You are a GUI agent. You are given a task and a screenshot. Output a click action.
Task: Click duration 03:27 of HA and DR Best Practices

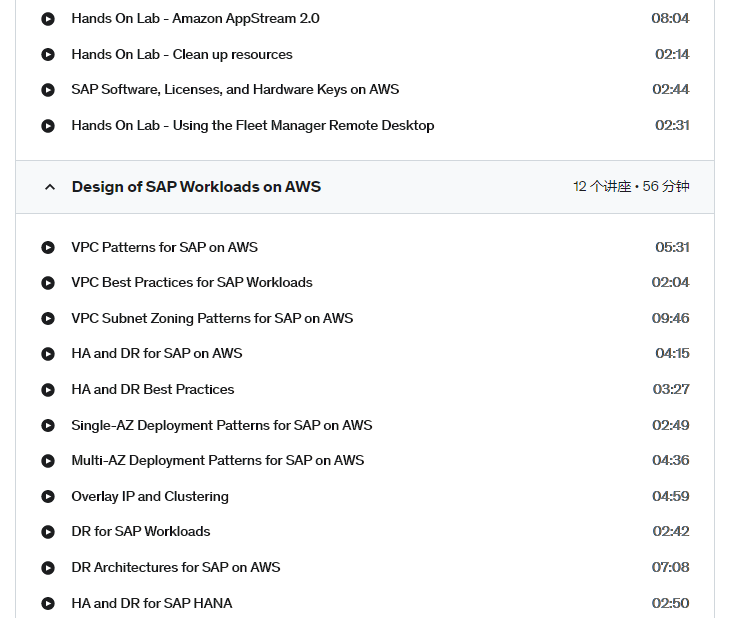(x=671, y=390)
